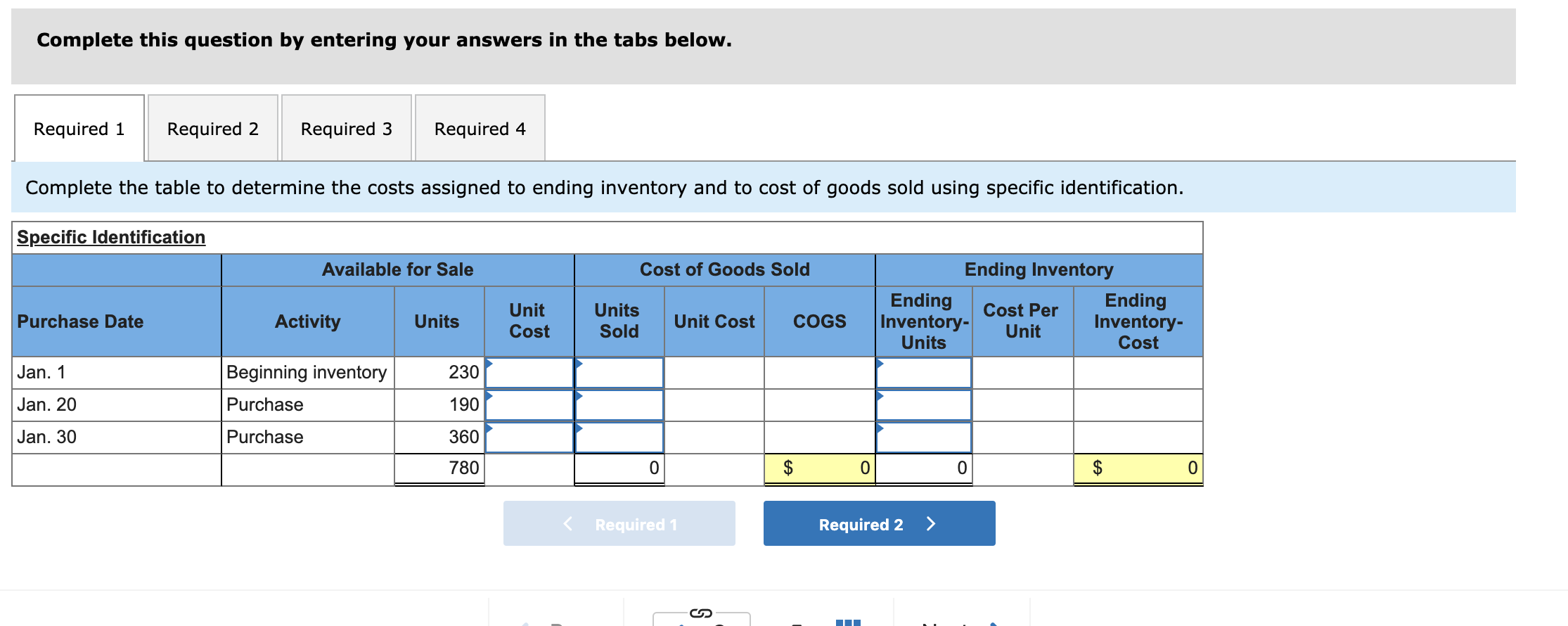Open the Required 4 tab
1568x626 pixels.
480,129
